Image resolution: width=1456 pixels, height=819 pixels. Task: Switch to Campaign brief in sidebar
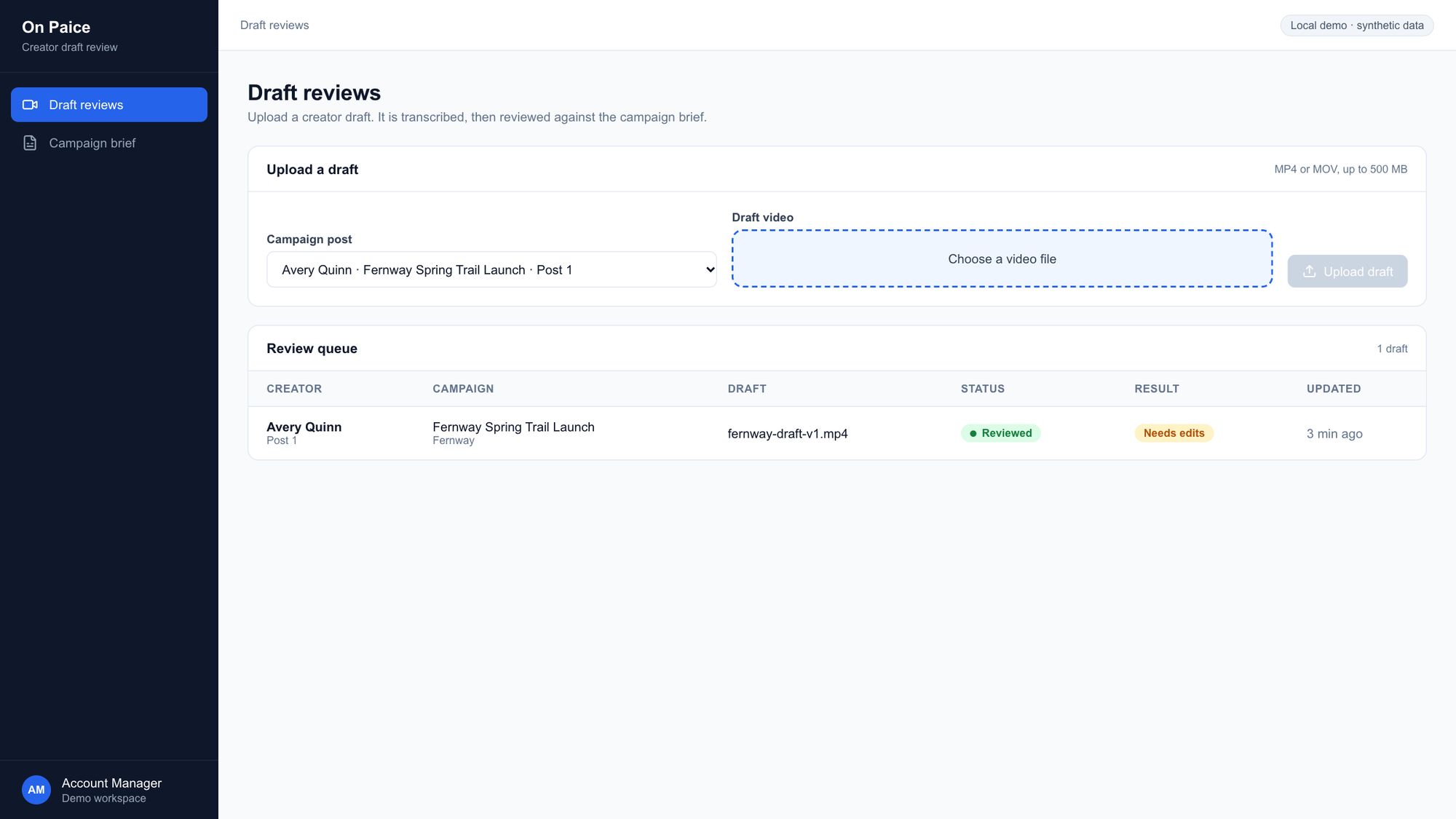pyautogui.click(x=109, y=143)
